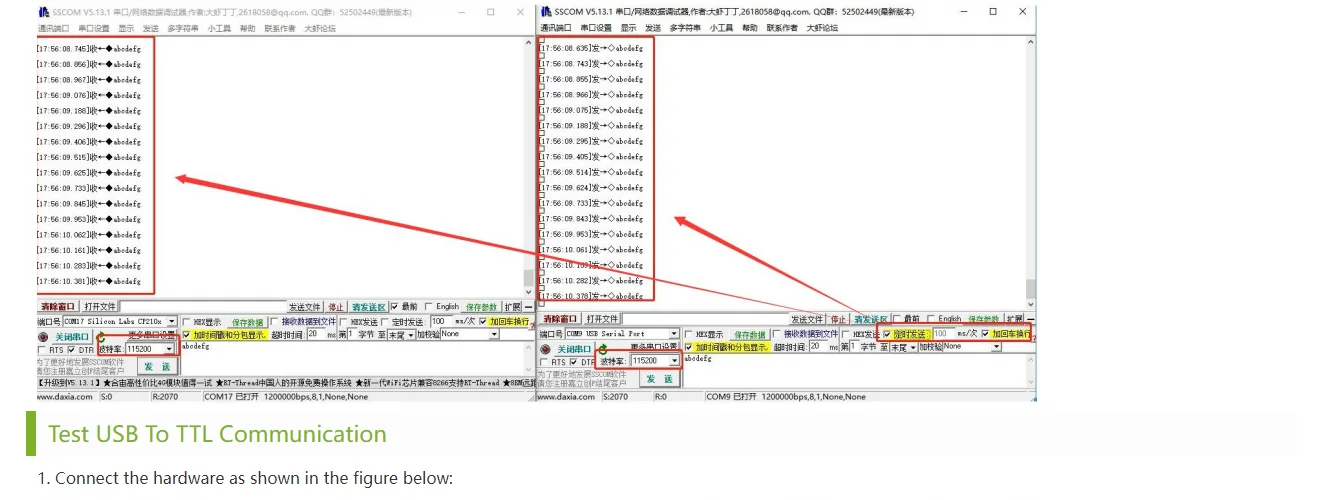Viewport: 1318px width, 500px height.
Task: Click SSCOM app icon in right window title bar
Action: [546, 12]
